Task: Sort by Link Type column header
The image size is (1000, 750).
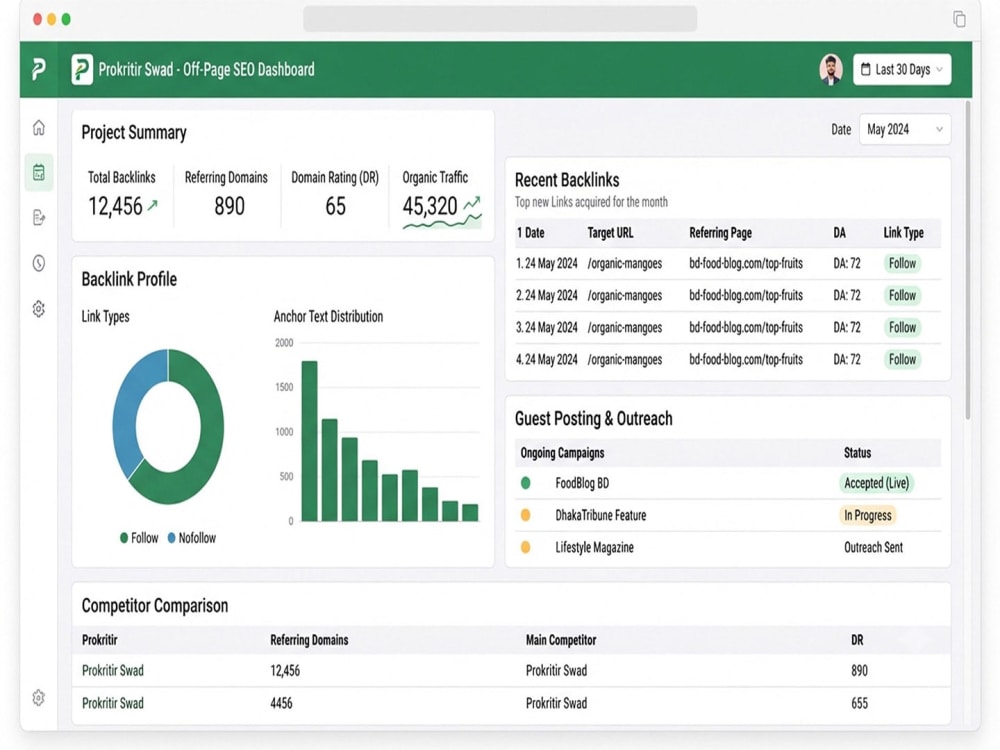Action: click(903, 233)
